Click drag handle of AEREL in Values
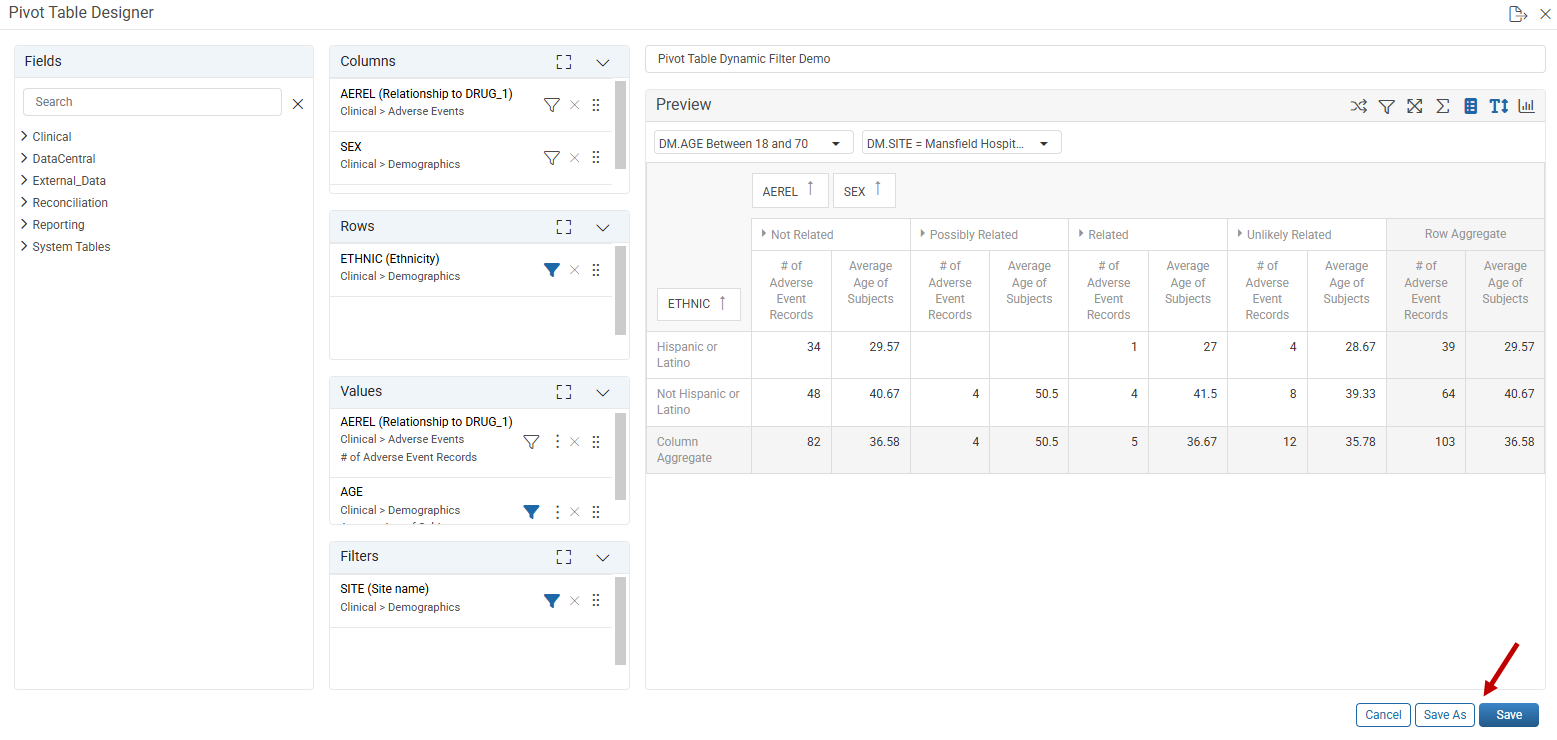The height and width of the screenshot is (740, 1557). tap(596, 441)
